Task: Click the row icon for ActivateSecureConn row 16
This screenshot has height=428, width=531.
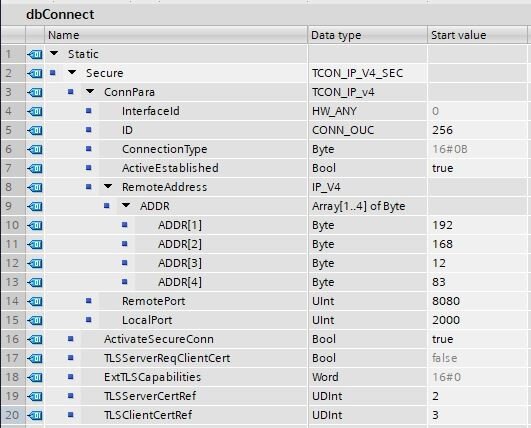Action: [35, 339]
